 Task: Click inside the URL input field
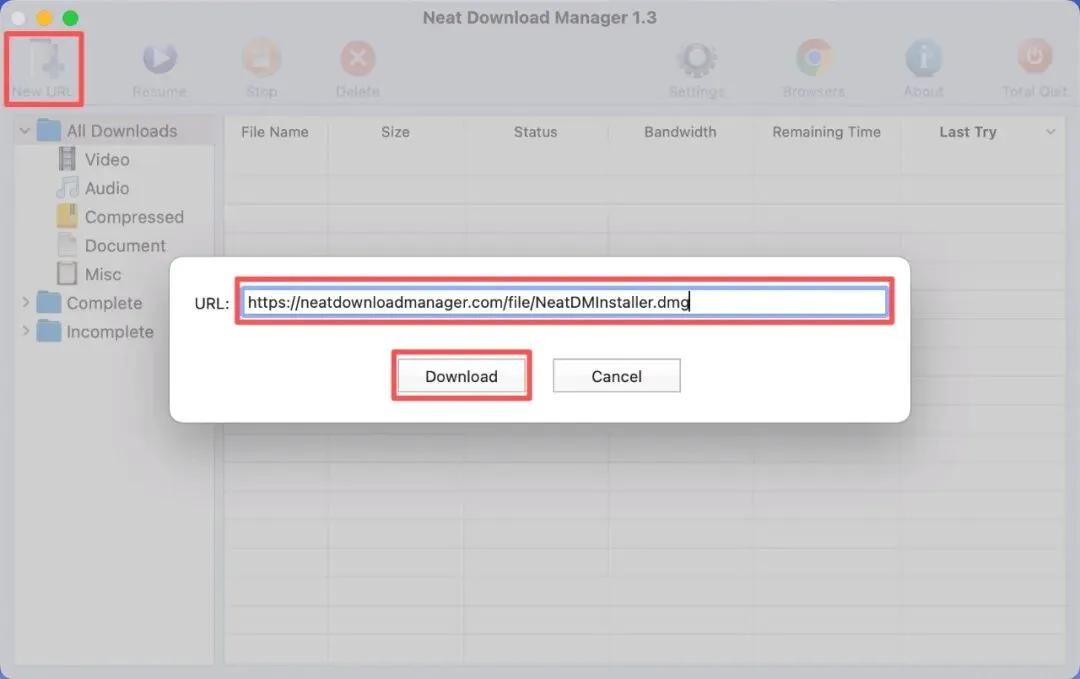(565, 302)
